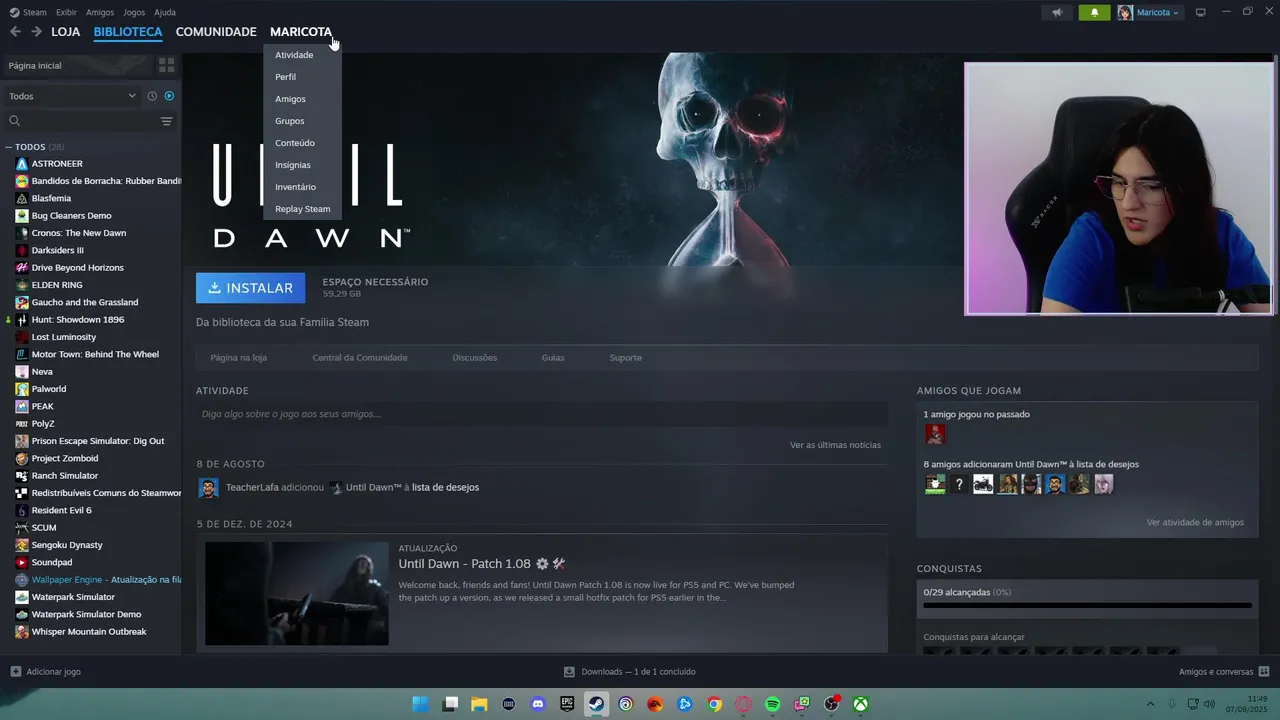This screenshot has width=1280, height=720.
Task: Open the COMUNIDADE tab
Action: click(216, 32)
